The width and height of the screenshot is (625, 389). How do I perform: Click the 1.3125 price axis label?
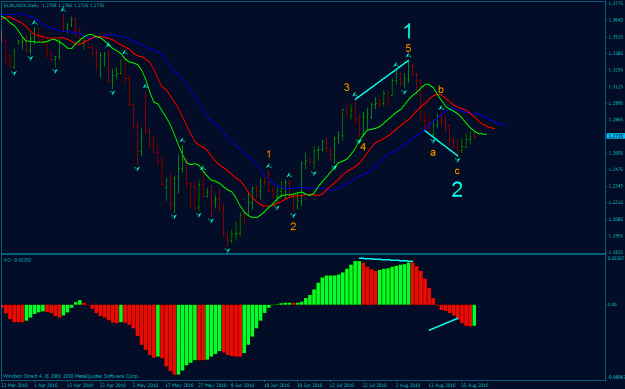(615, 86)
